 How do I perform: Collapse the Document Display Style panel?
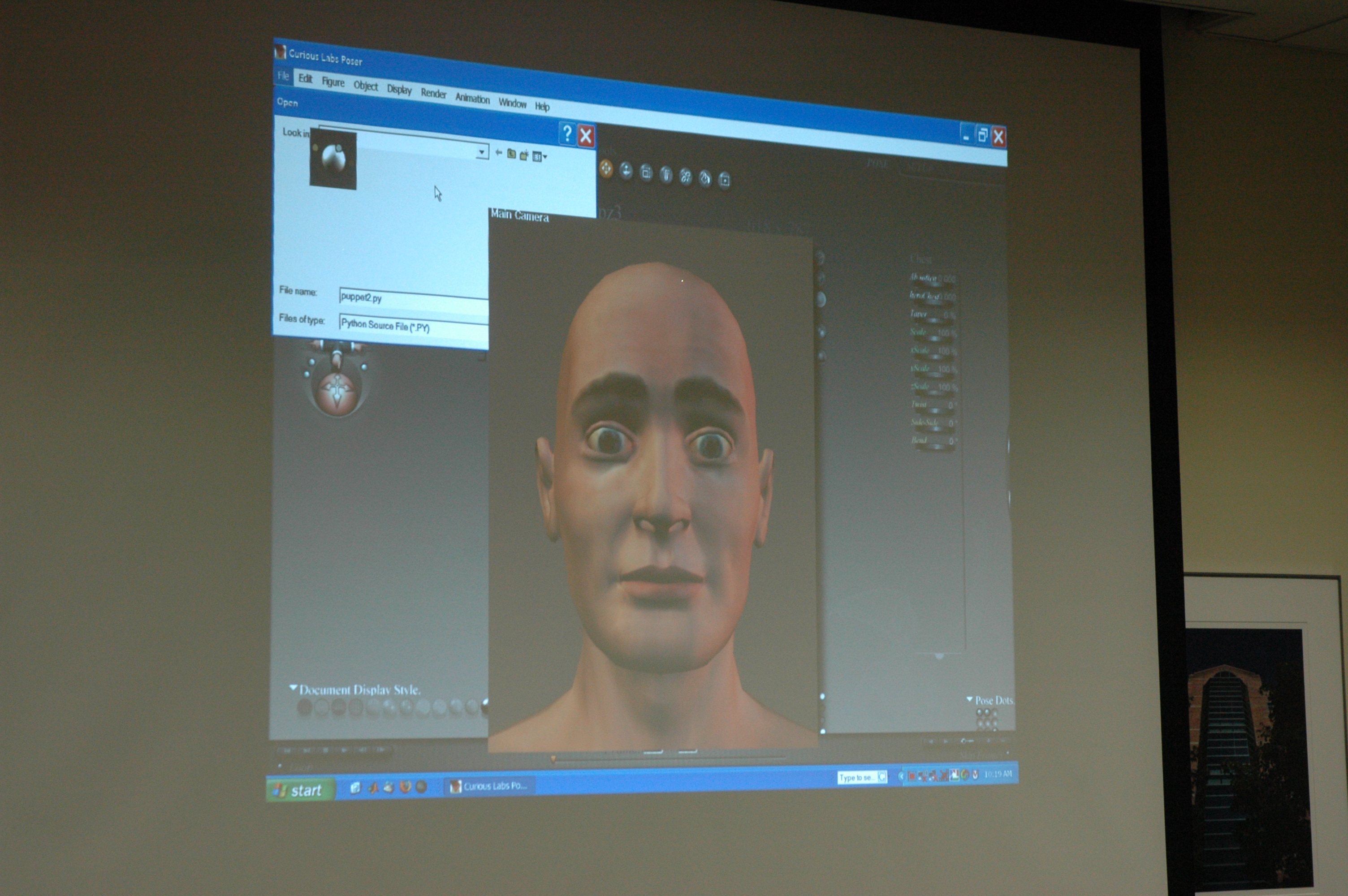pos(293,688)
